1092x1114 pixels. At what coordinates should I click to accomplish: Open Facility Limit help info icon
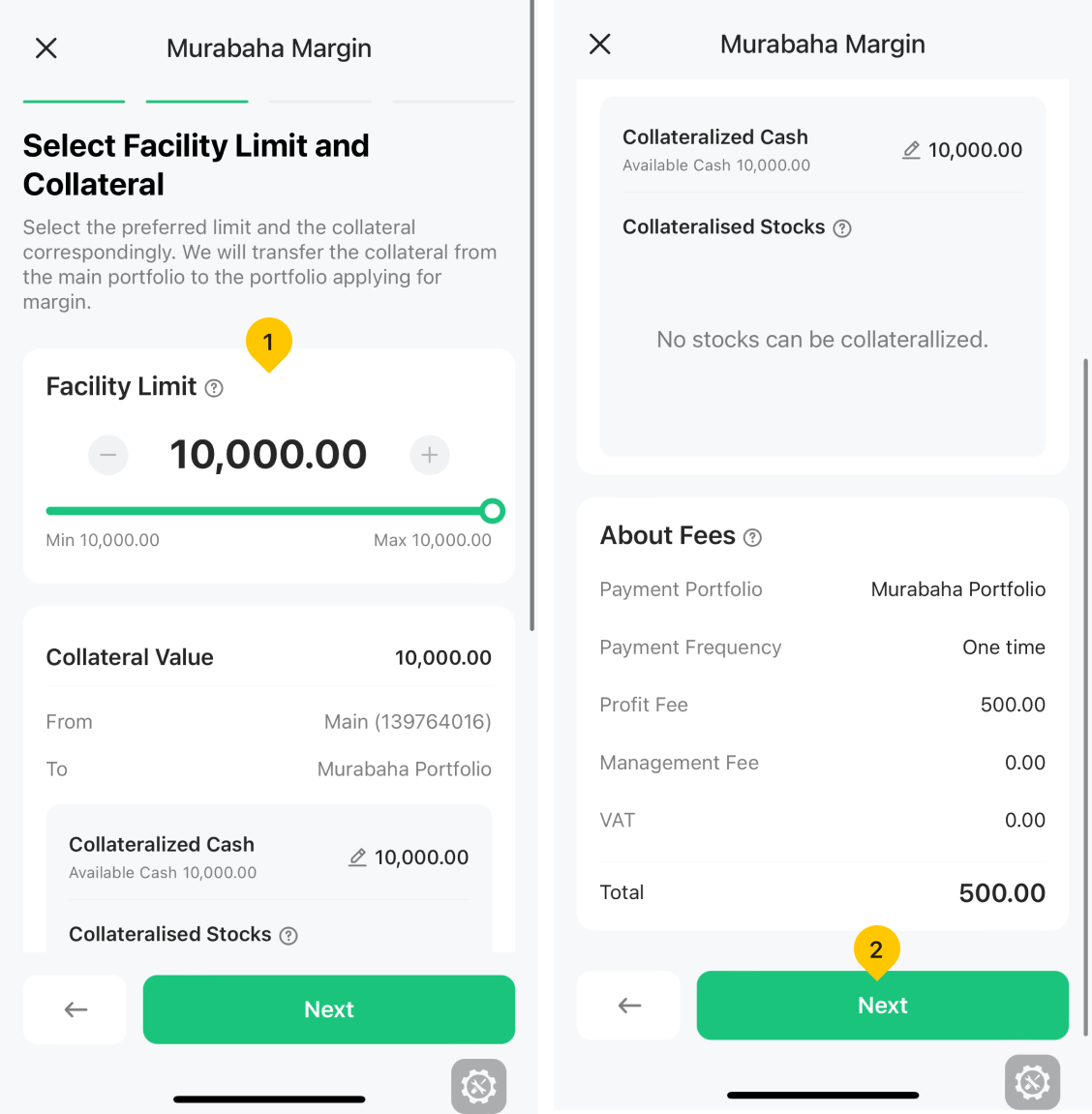tap(214, 388)
